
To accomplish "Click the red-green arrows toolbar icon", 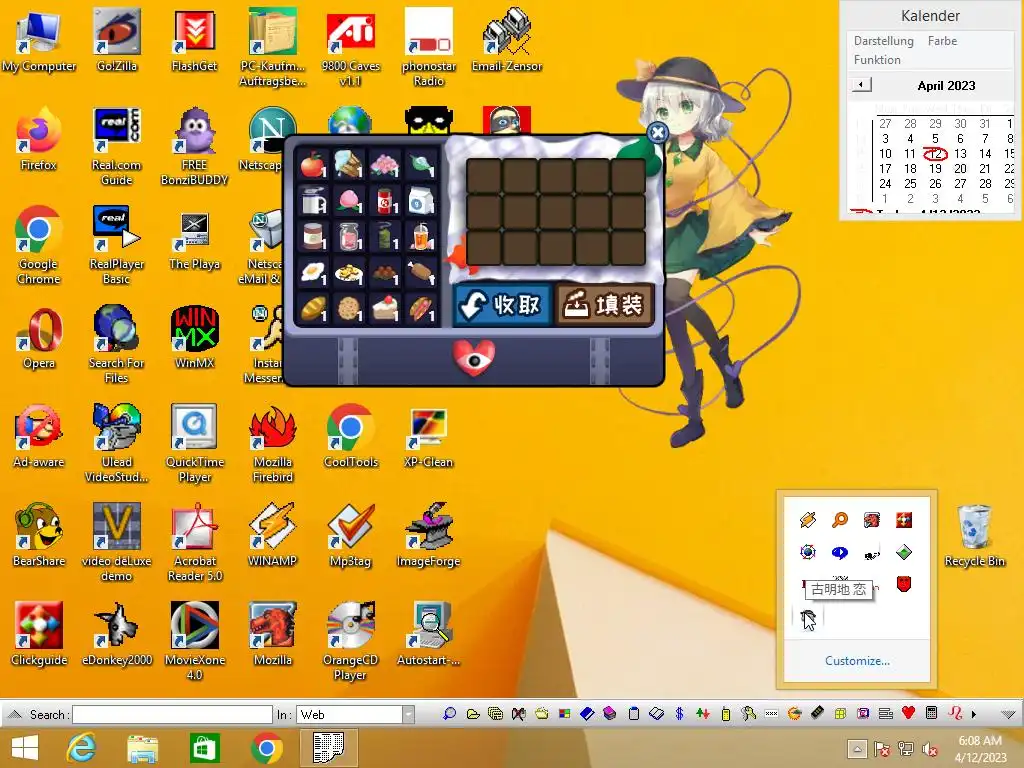I will point(703,713).
